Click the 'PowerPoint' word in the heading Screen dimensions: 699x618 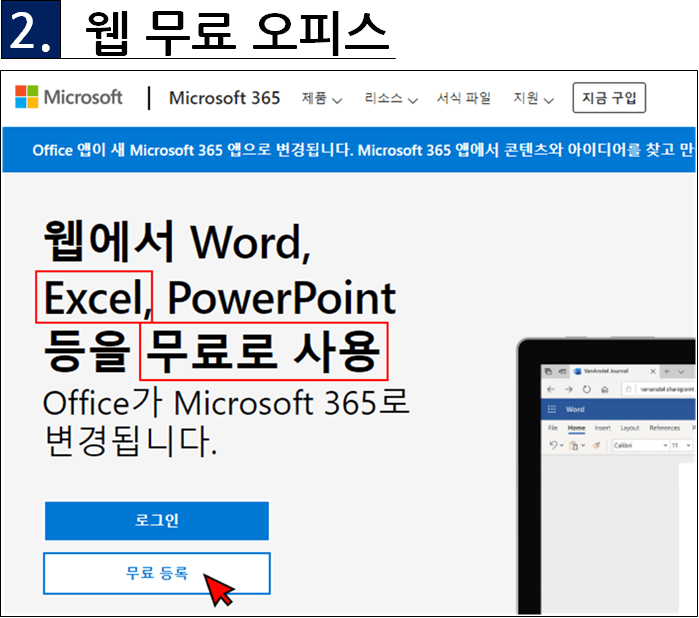tap(281, 298)
